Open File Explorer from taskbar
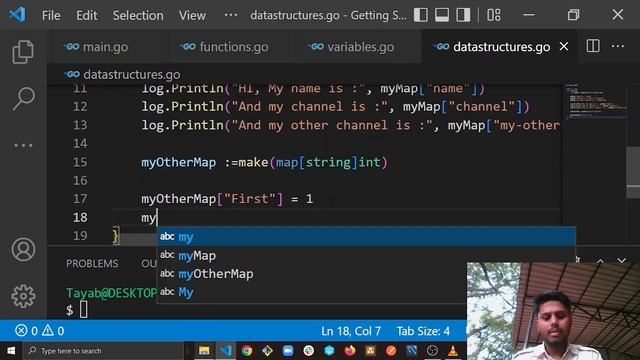Viewport: 640px width, 360px height. click(204, 351)
